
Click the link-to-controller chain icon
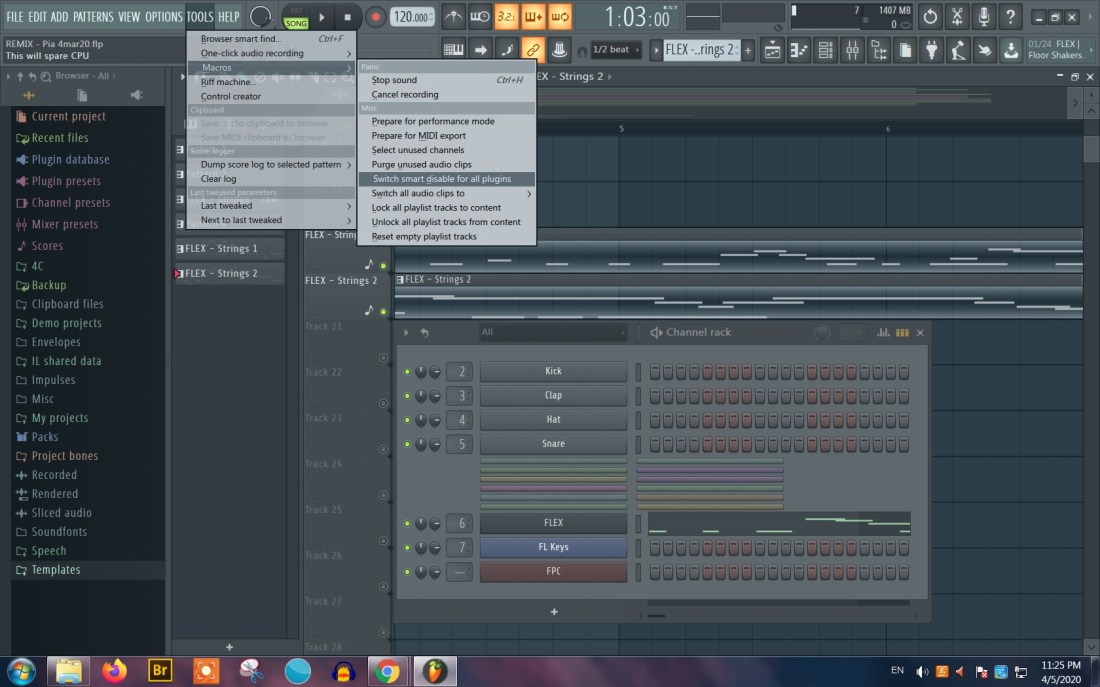pos(533,50)
